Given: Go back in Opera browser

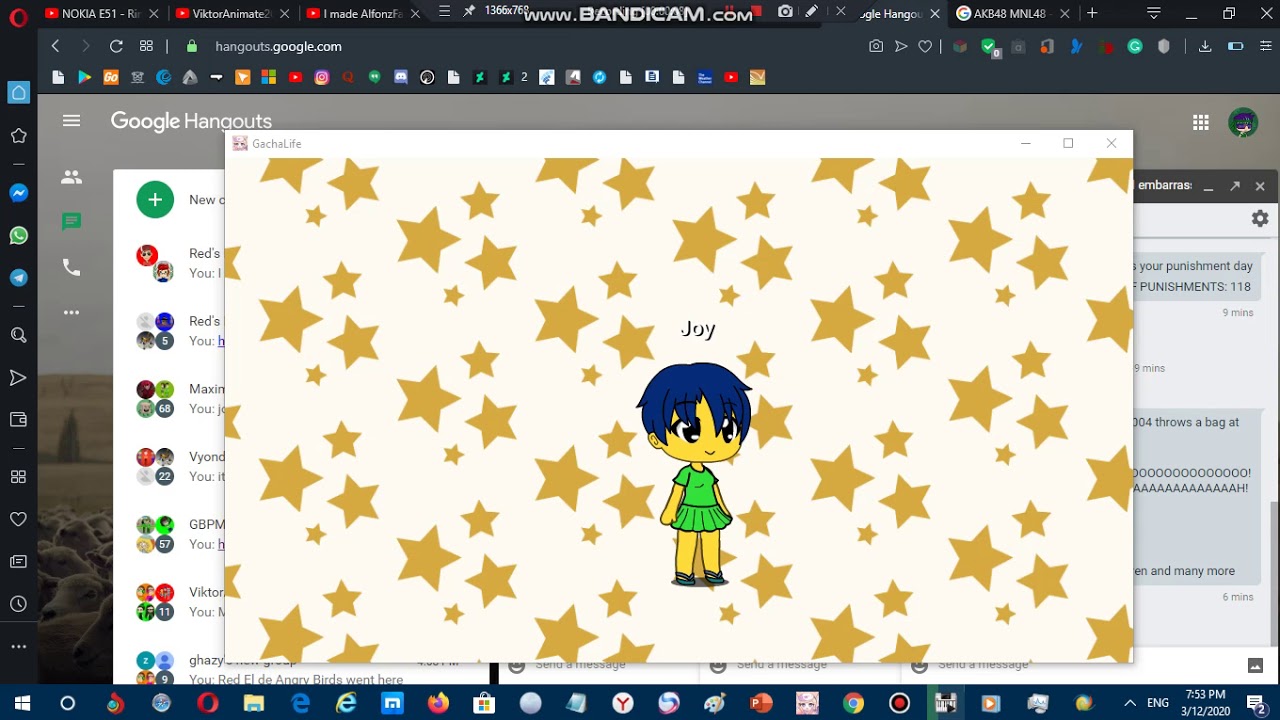Looking at the screenshot, I should tap(55, 46).
